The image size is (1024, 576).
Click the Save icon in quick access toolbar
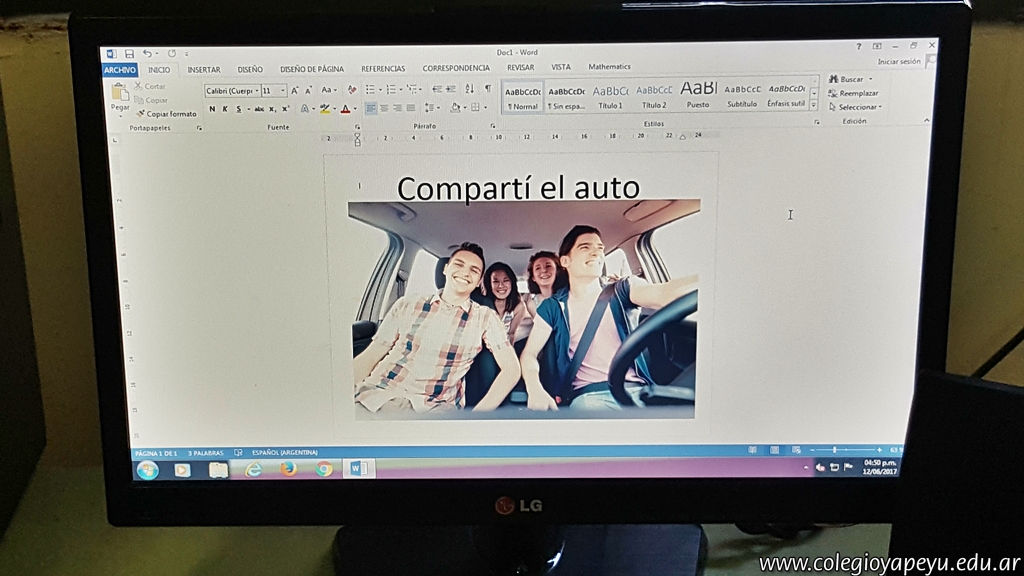coord(129,54)
